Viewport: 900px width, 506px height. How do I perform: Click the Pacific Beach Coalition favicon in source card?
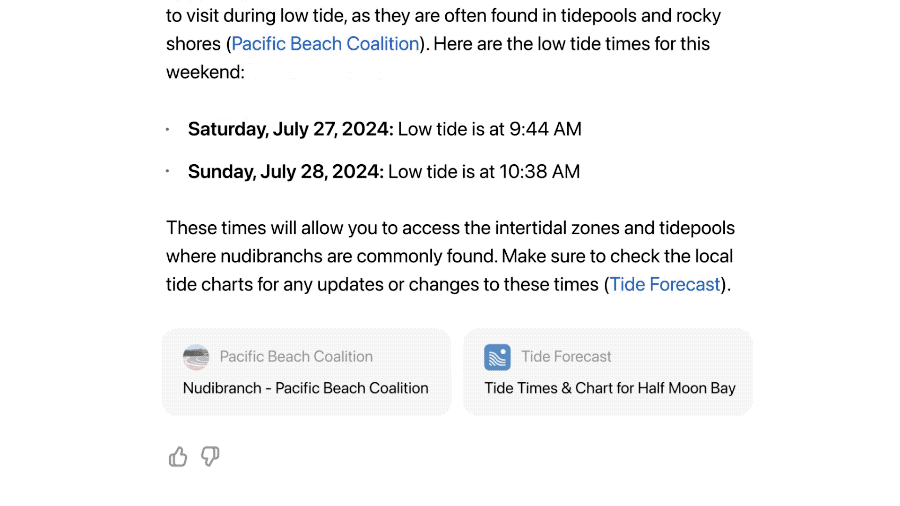click(x=196, y=357)
